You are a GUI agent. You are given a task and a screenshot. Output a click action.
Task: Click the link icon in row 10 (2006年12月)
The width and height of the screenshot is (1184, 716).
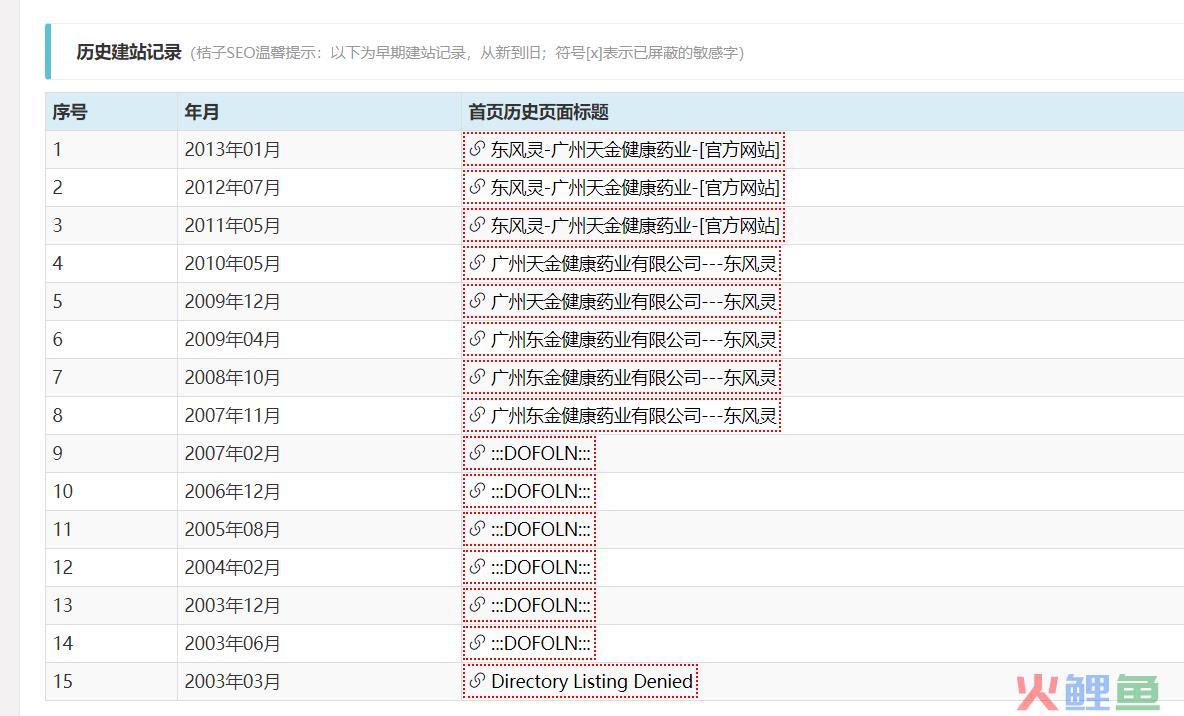pyautogui.click(x=476, y=490)
